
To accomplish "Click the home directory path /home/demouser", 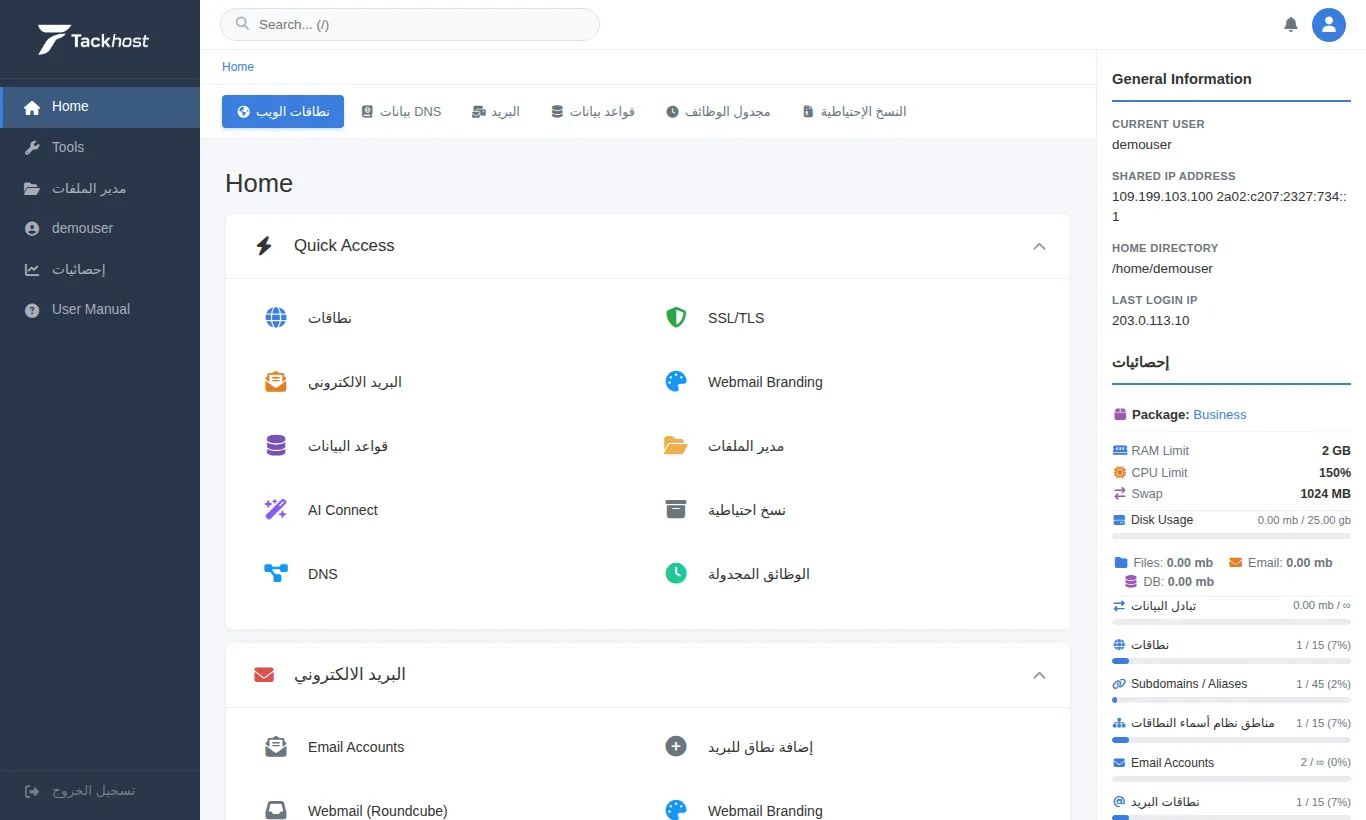I will point(1162,268).
